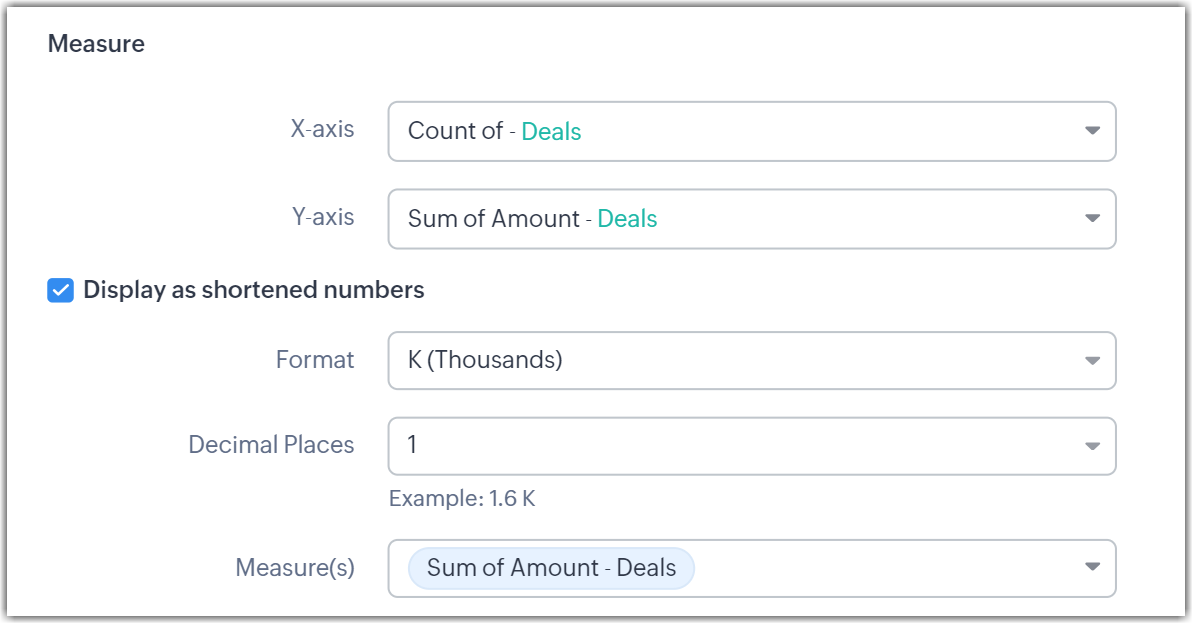This screenshot has height=624, width=1193.
Task: Click the Measure(s) field caret icon
Action: click(x=1092, y=568)
